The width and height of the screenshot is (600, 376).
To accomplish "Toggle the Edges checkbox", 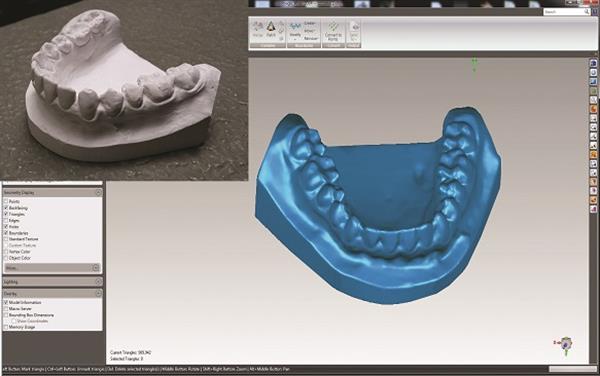I will tap(6, 220).
